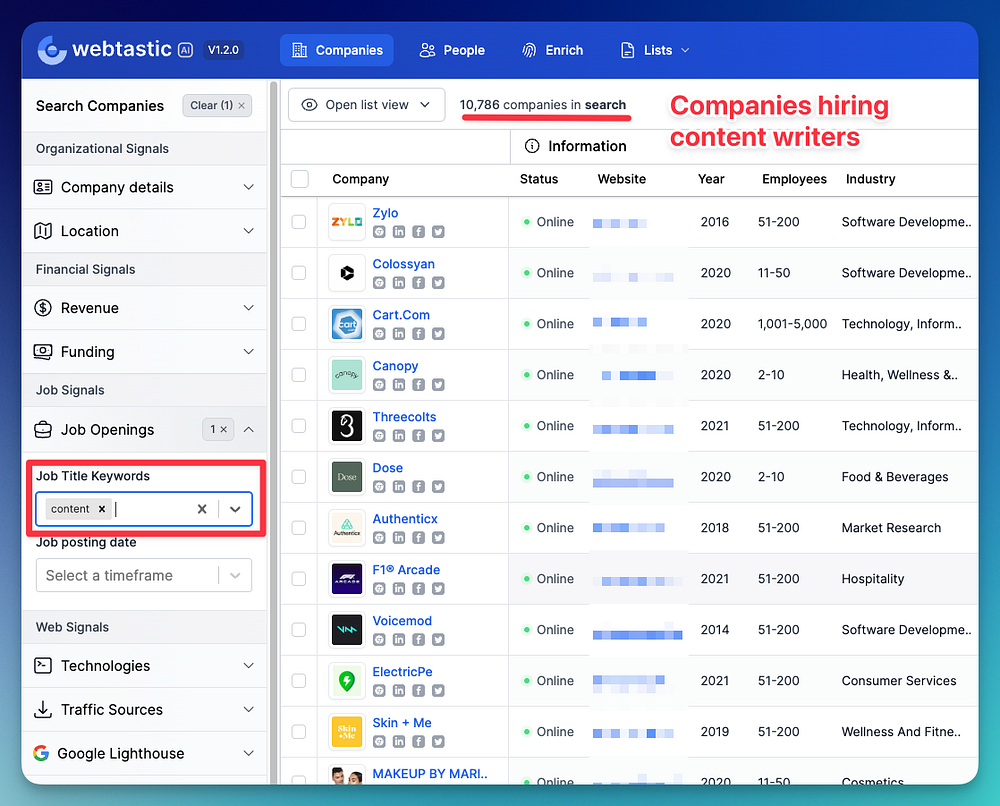Open Canopy's Twitter icon
The height and width of the screenshot is (806, 1000).
point(438,385)
